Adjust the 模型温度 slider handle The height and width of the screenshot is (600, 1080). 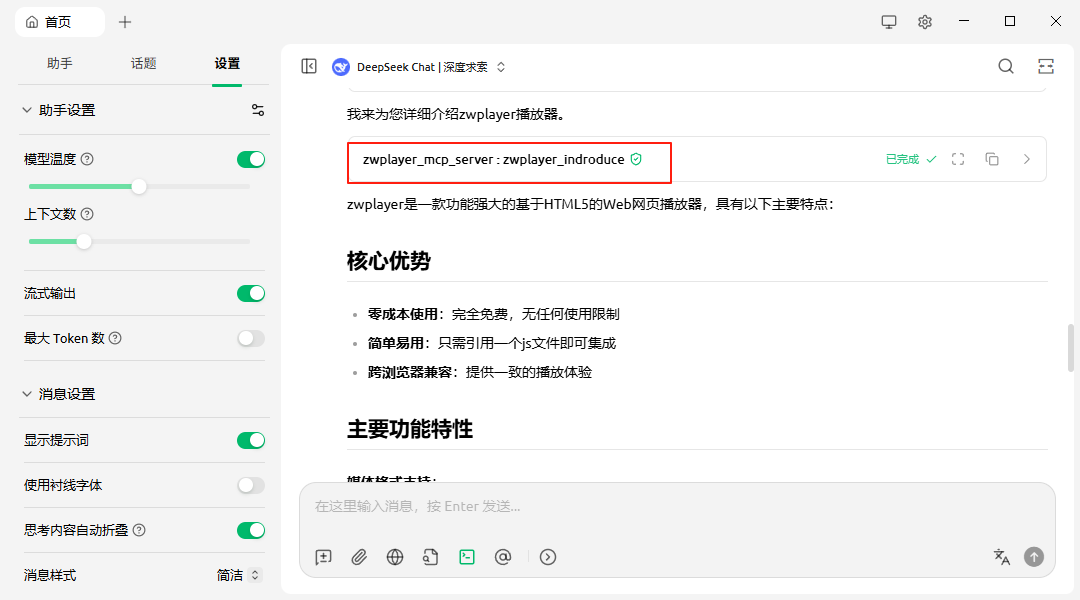[x=139, y=187]
